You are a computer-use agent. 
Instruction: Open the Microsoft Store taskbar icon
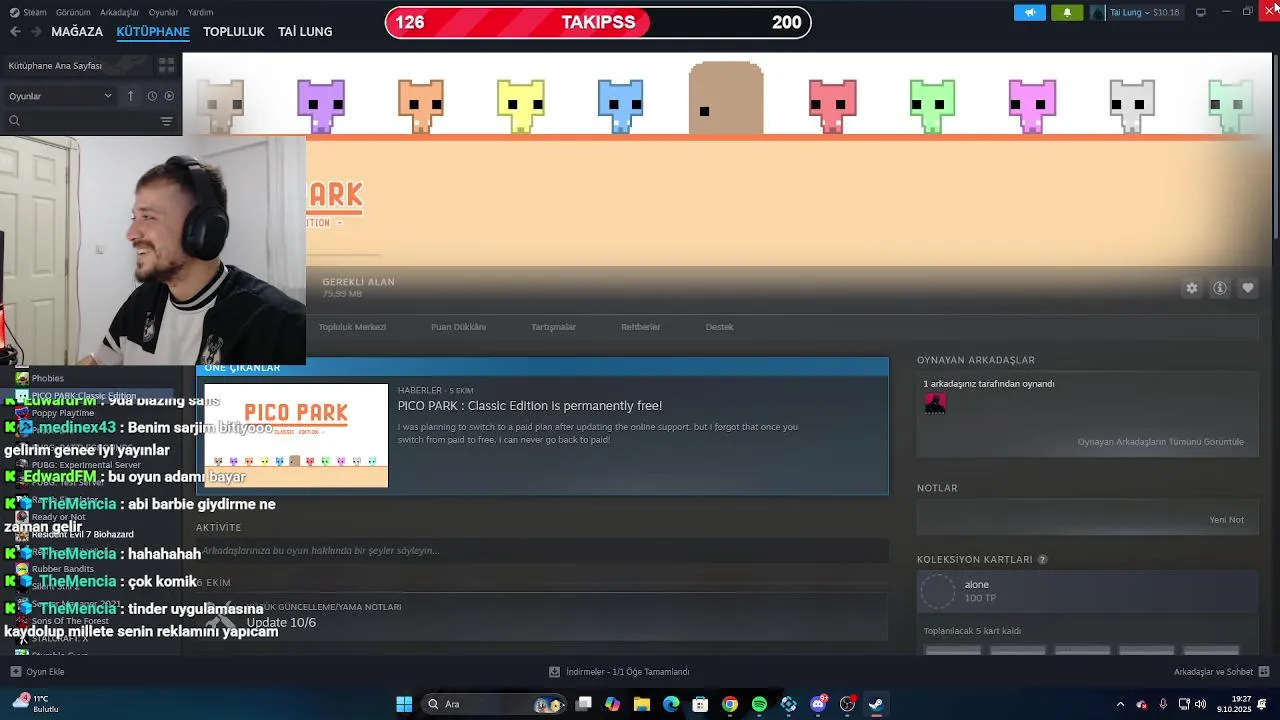tap(700, 704)
